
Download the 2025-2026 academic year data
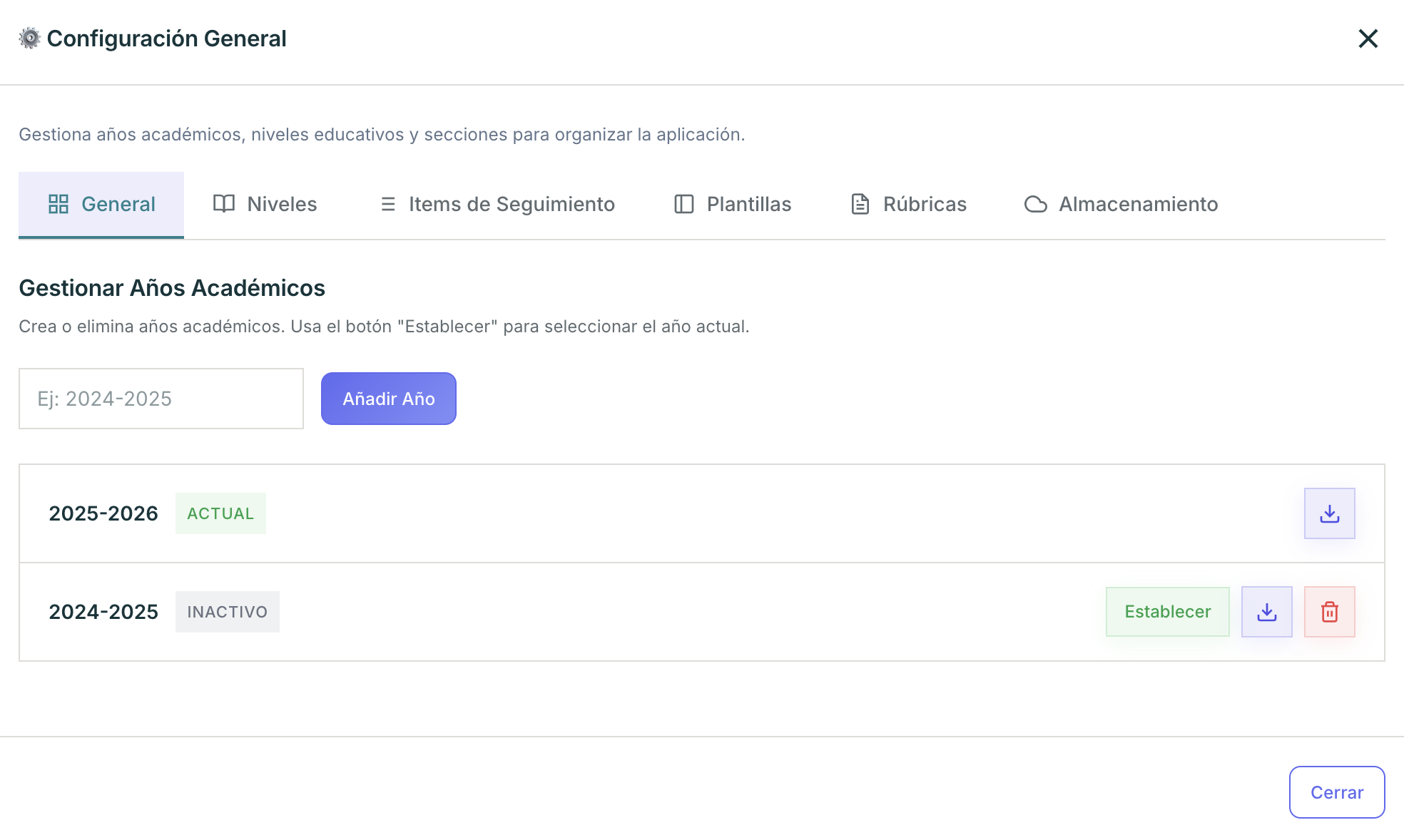point(1329,513)
